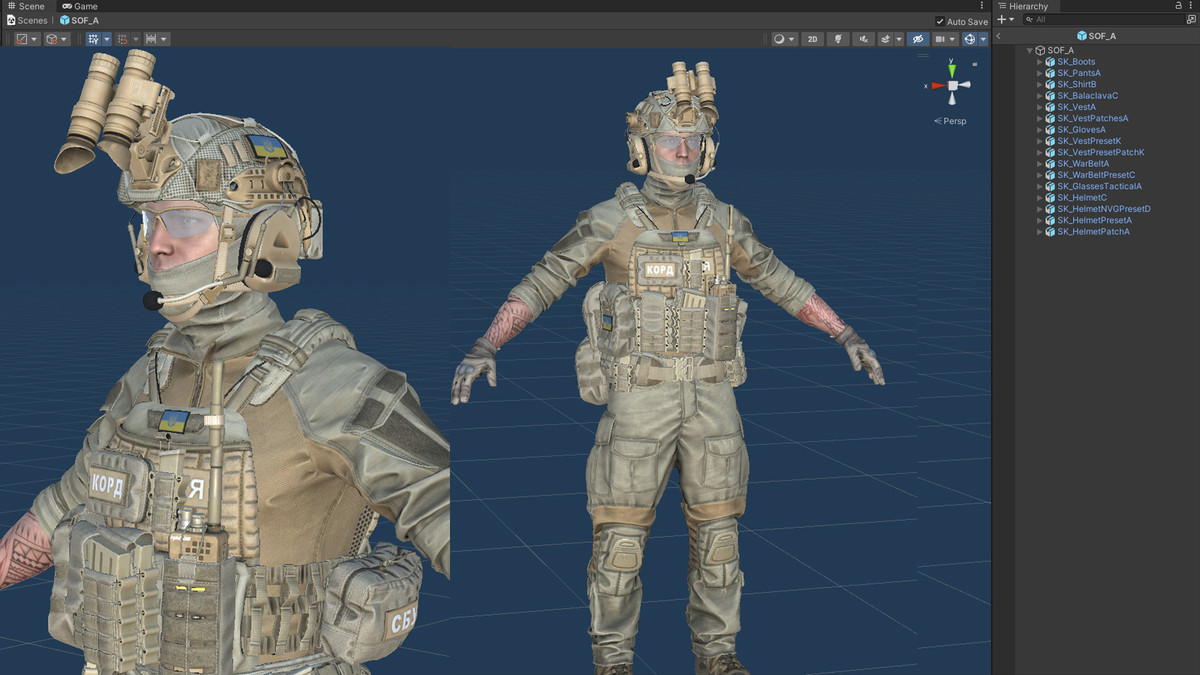This screenshot has width=1200, height=675.
Task: Click the SK_VestA prefab cube icon
Action: click(x=1050, y=107)
